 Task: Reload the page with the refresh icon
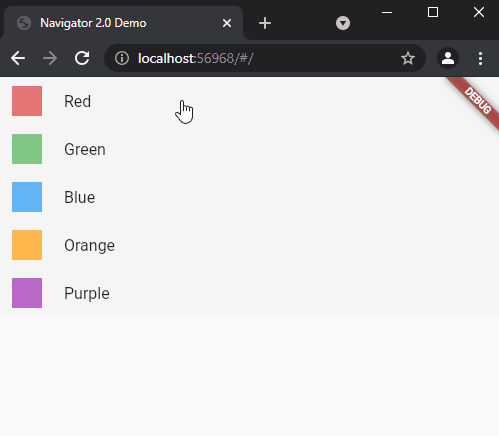click(82, 58)
